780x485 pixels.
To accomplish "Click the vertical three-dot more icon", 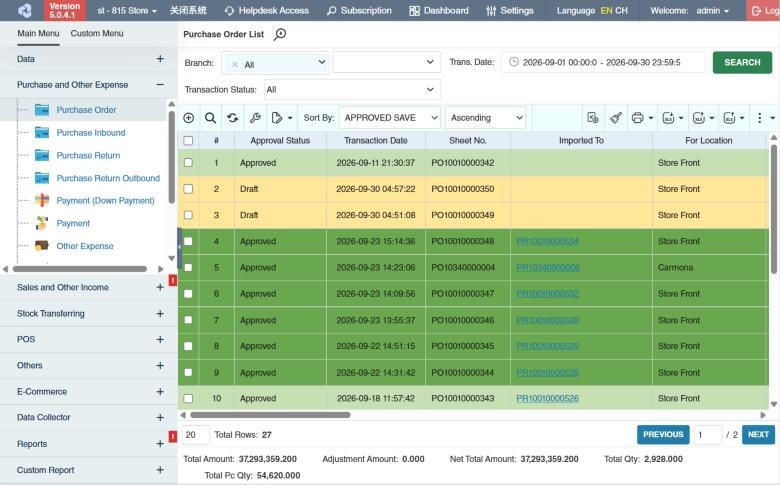I will (x=759, y=118).
